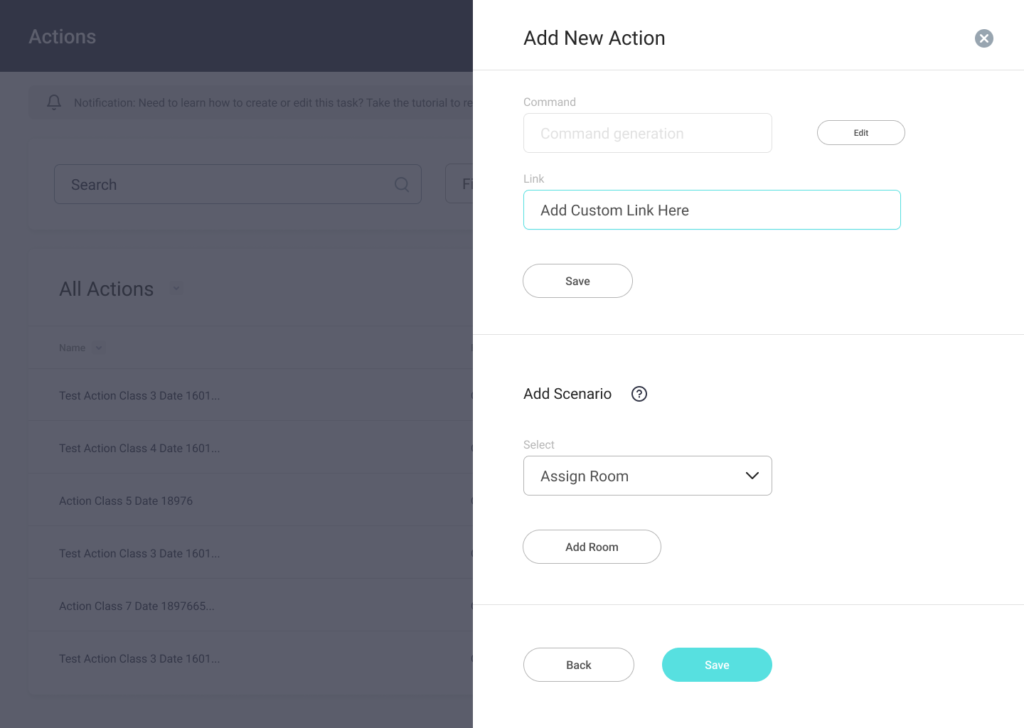The image size is (1024, 728).
Task: Close the Add New Action panel
Action: click(984, 38)
